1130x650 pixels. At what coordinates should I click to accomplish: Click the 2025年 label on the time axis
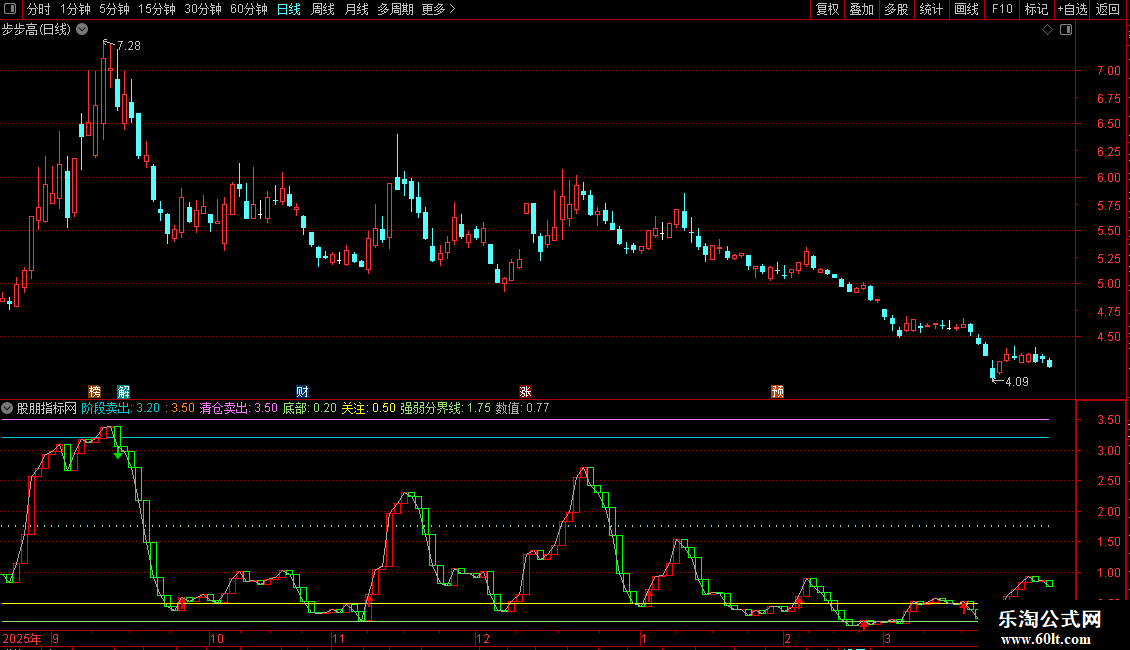[22, 638]
